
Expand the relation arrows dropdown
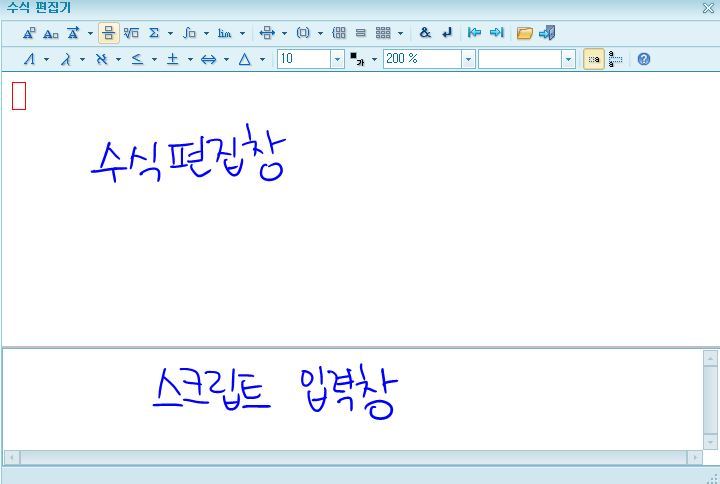[x=284, y=33]
